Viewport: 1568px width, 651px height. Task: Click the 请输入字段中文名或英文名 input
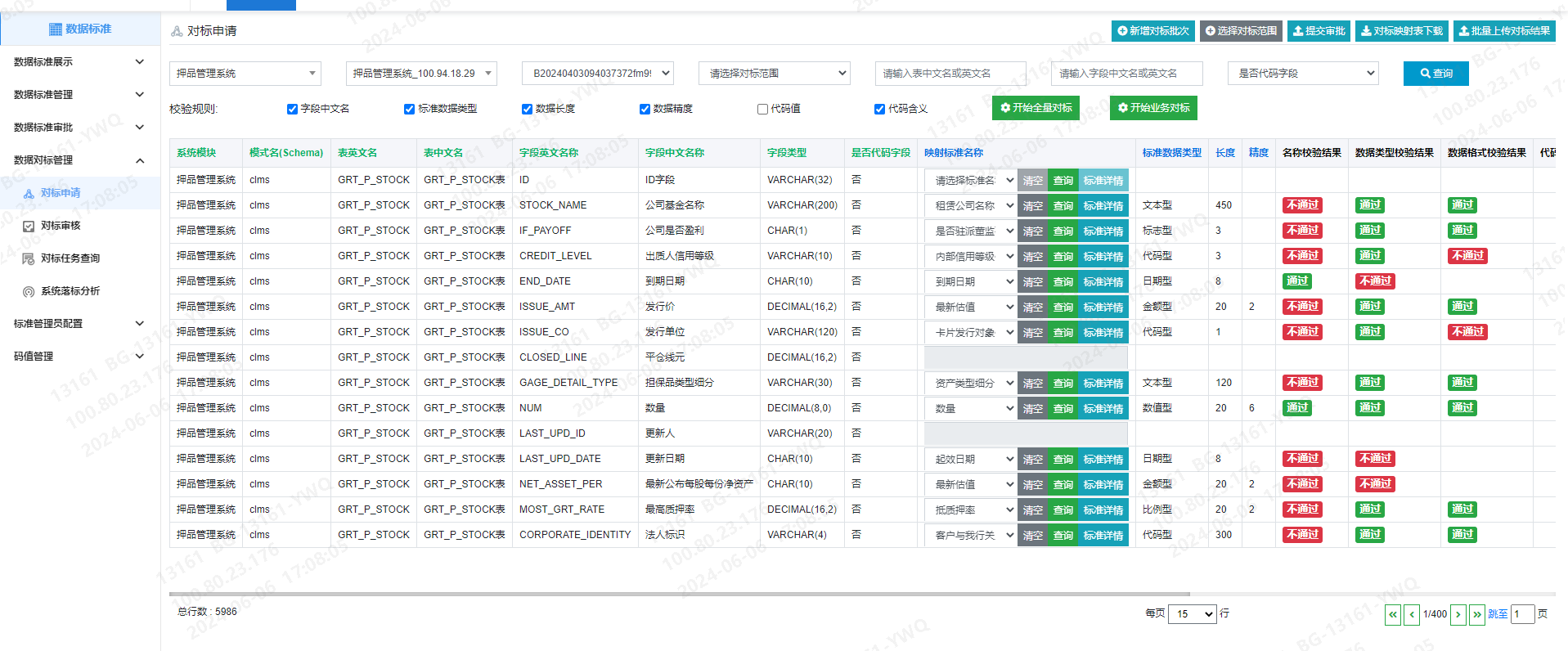pyautogui.click(x=1127, y=74)
